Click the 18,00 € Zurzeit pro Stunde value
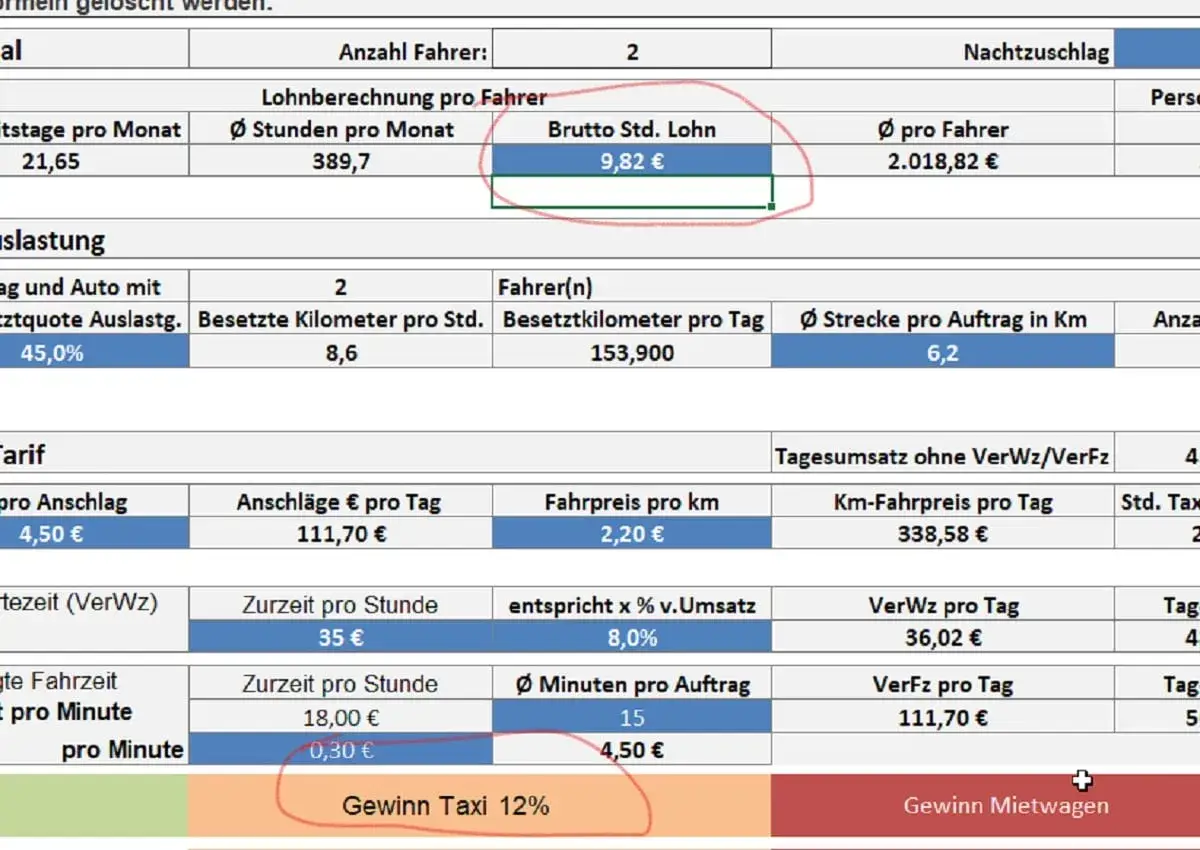This screenshot has height=850, width=1200. point(340,717)
